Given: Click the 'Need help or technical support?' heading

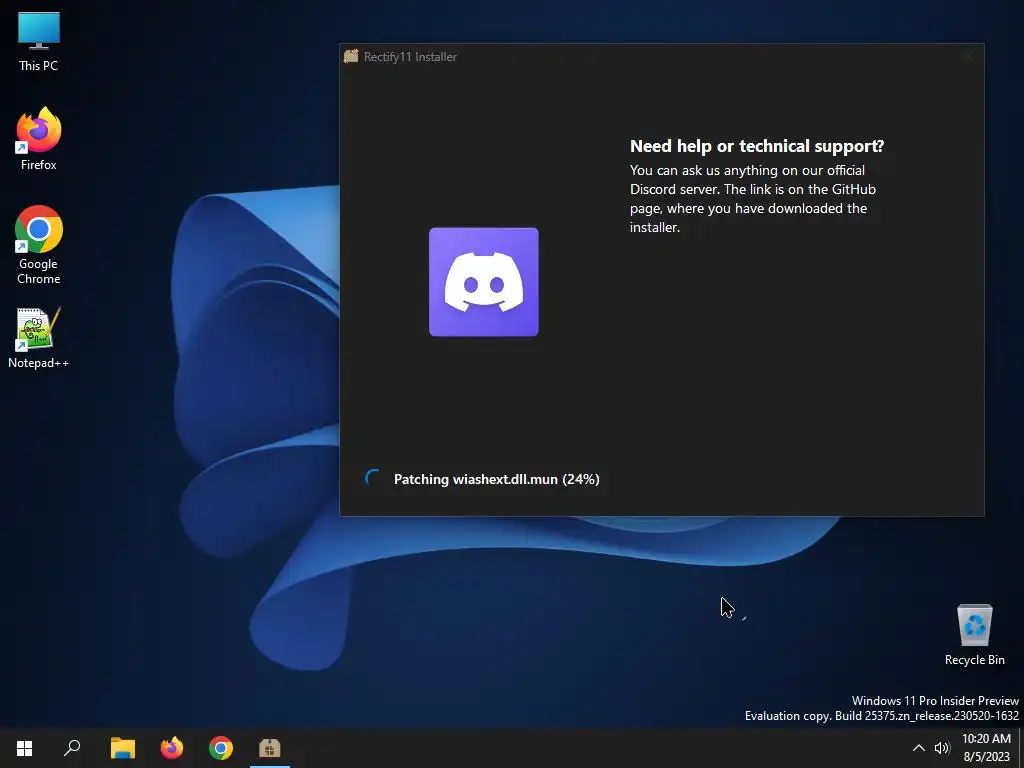Looking at the screenshot, I should (757, 146).
